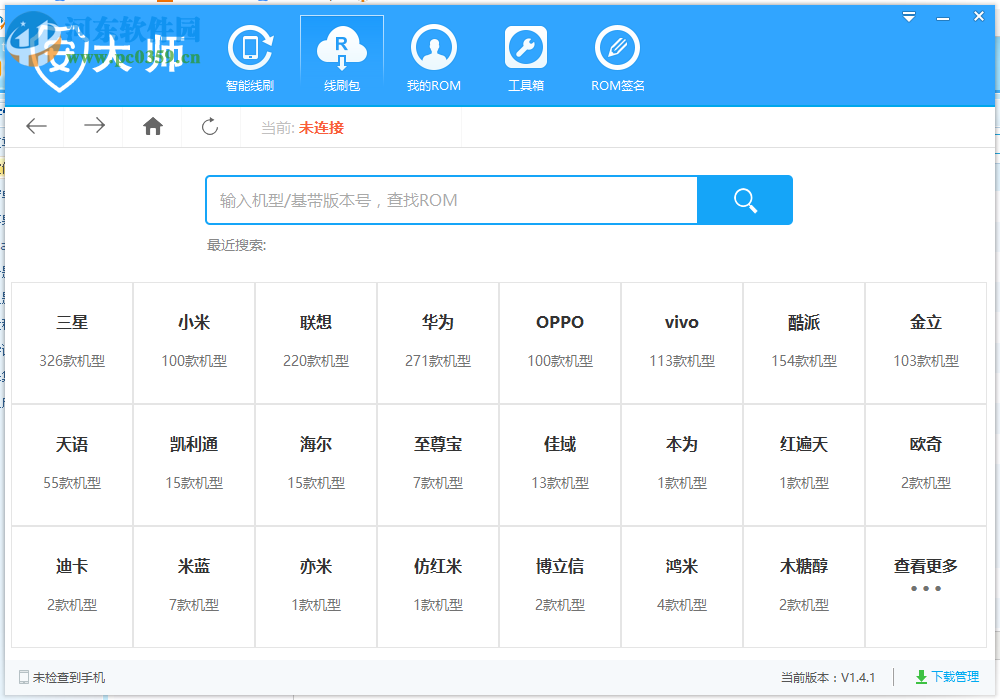Click the forward navigation arrow

point(94,126)
